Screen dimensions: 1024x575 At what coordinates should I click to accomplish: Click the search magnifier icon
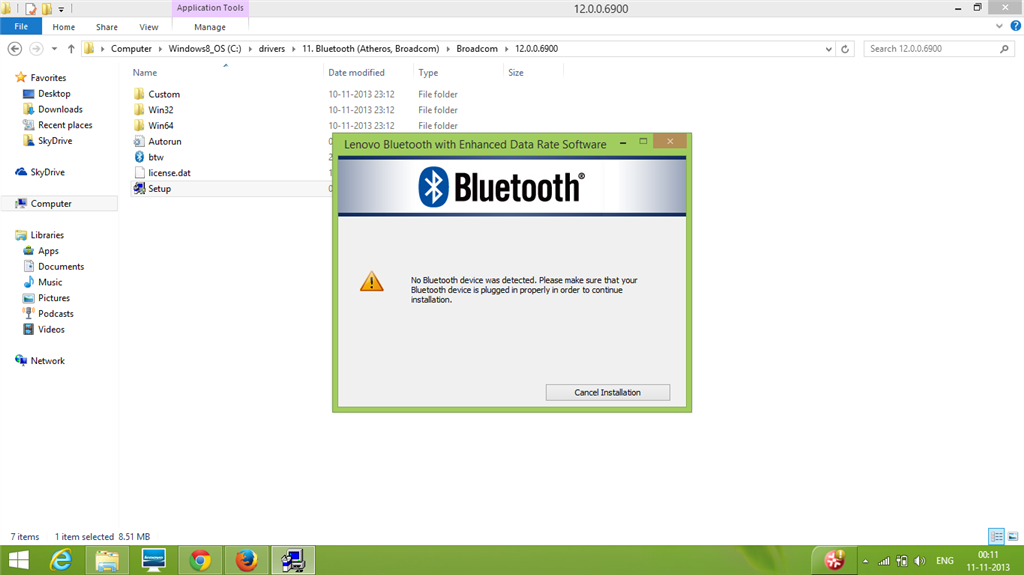click(x=1004, y=49)
